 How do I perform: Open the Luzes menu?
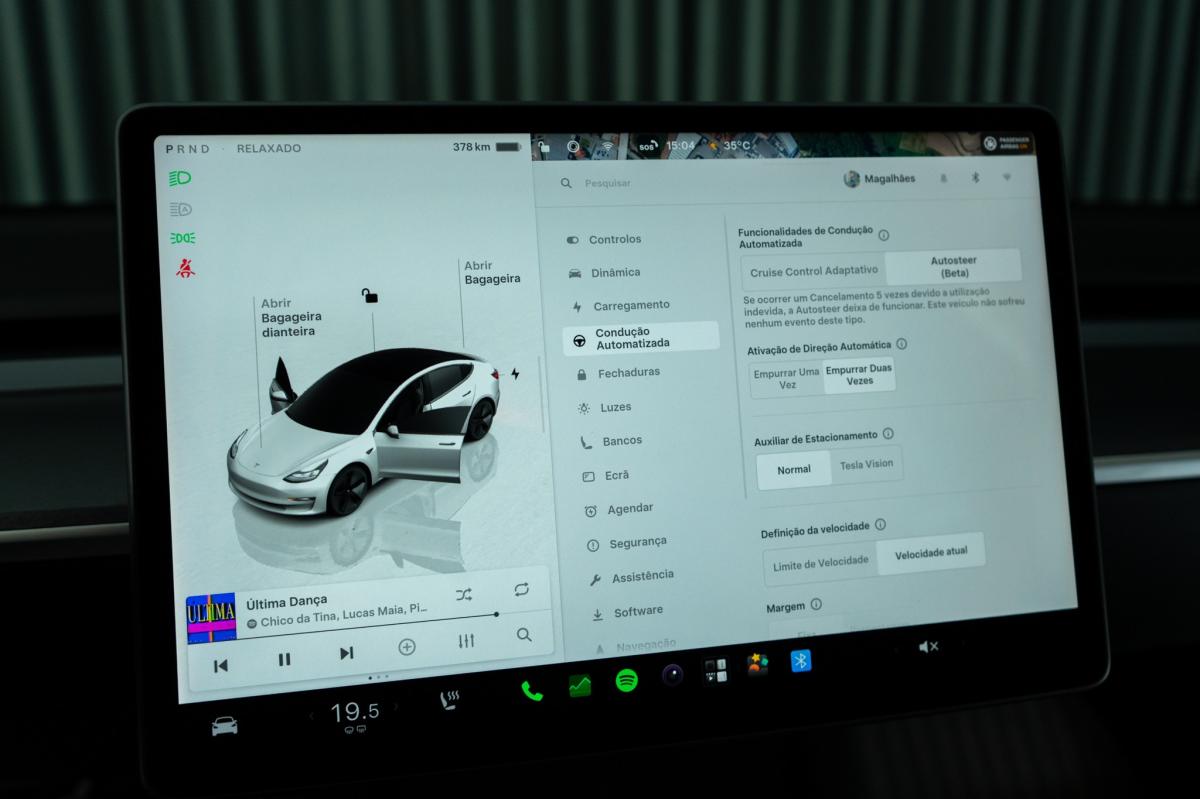tap(605, 408)
